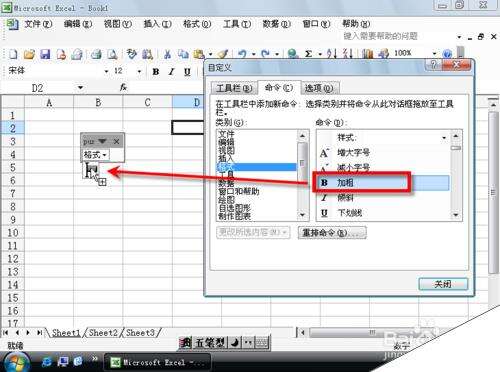Viewport: 500px width, 372px height.
Task: Click the 关闭 button in dialog
Action: click(443, 284)
